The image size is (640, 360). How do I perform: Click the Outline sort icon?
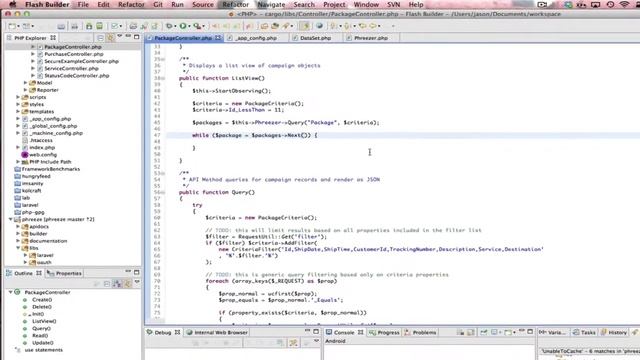point(117,284)
